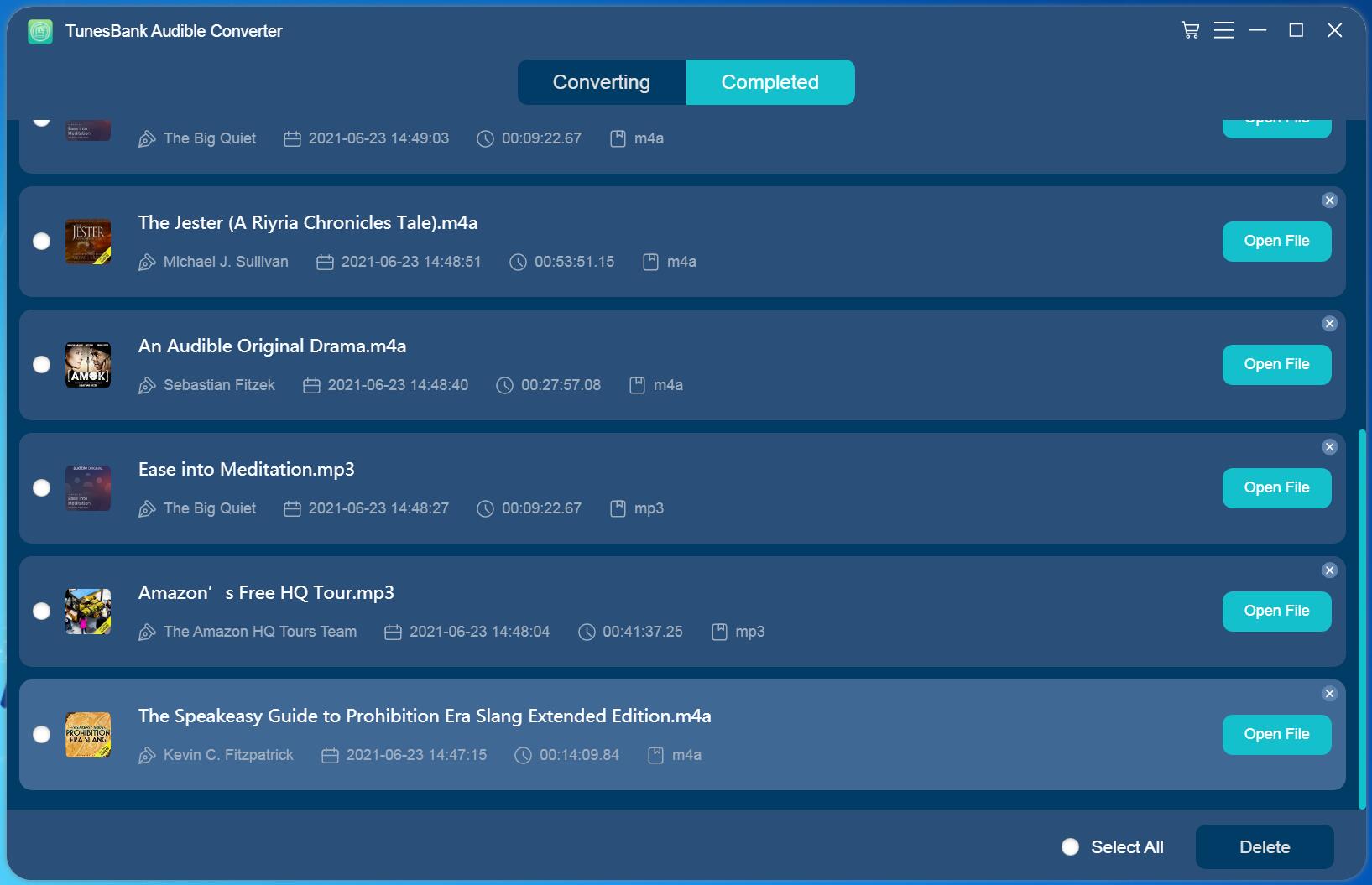
Task: Click the TunesBank app logo
Action: click(x=40, y=31)
